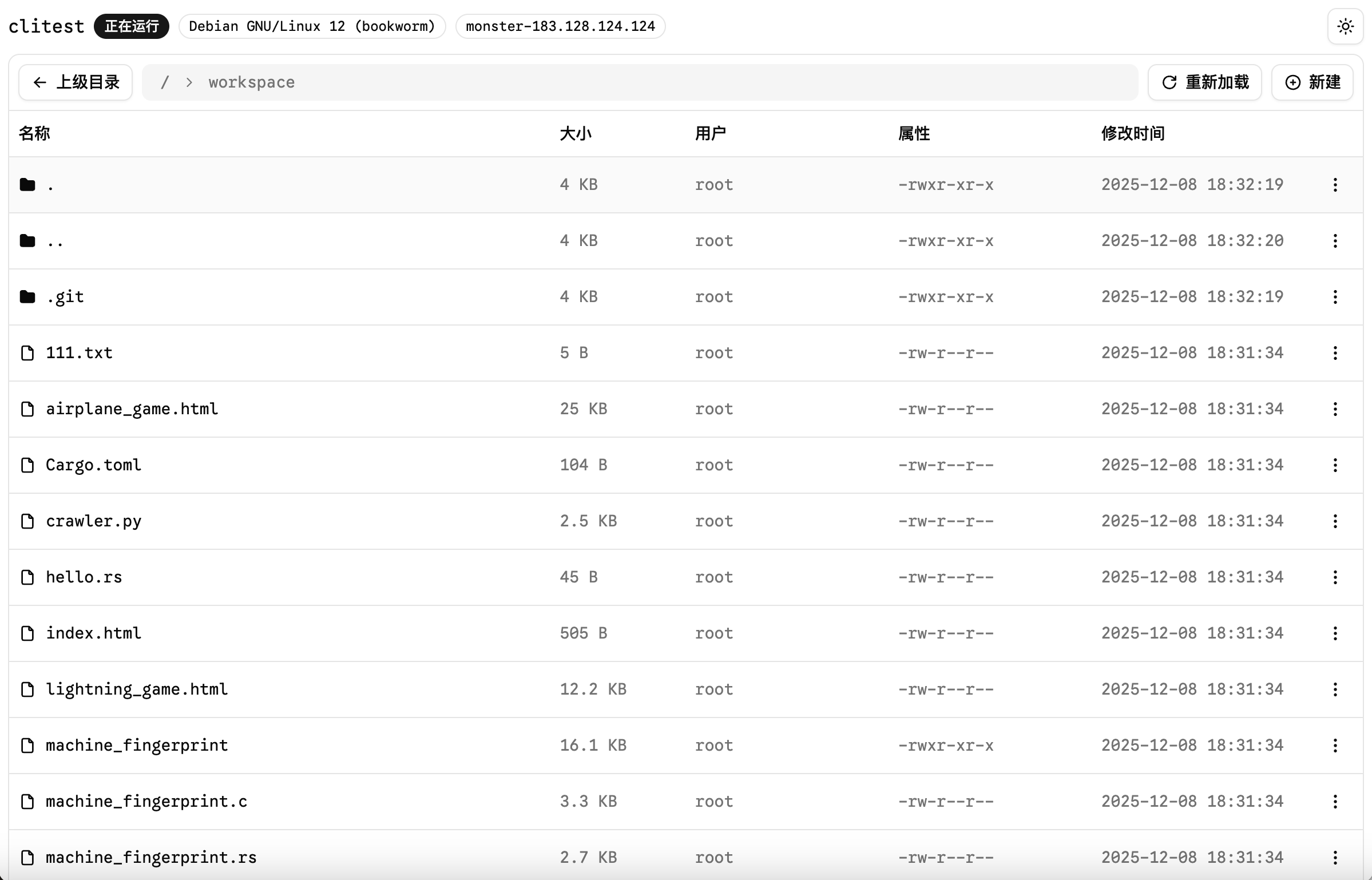Image resolution: width=1372 pixels, height=880 pixels.
Task: Click the 重新加载 reload button
Action: pos(1204,82)
